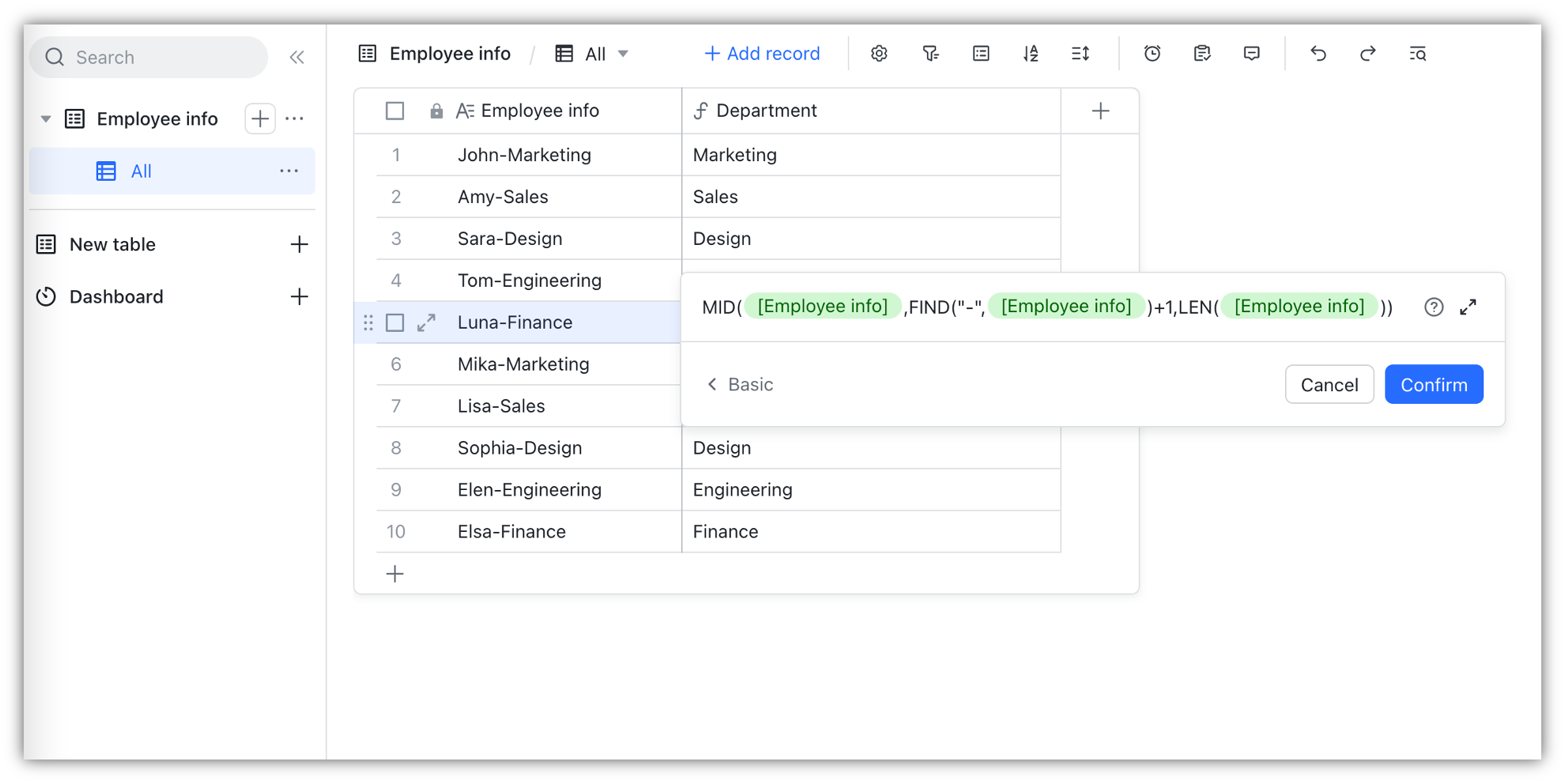Open the search records icon
The image size is (1565, 784).
[x=1418, y=53]
